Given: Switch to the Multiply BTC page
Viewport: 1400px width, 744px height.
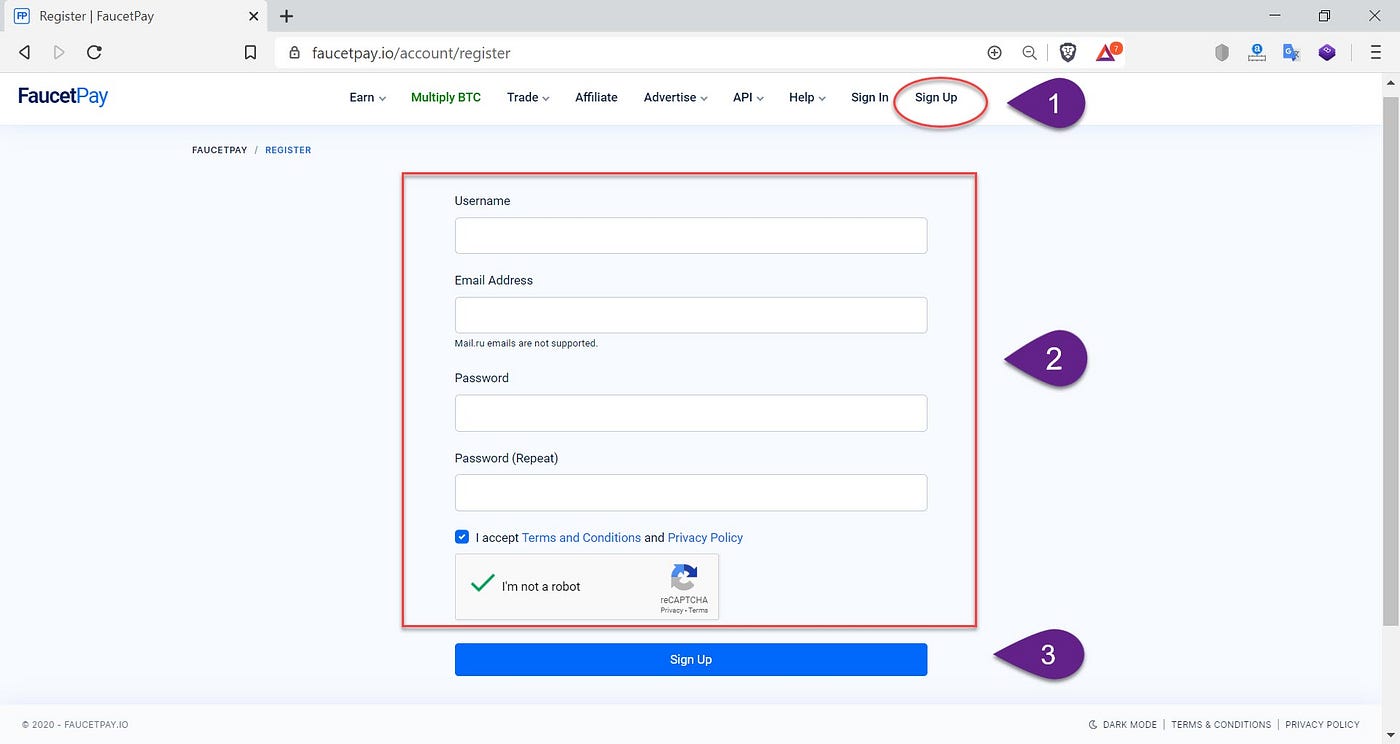Looking at the screenshot, I should [445, 97].
